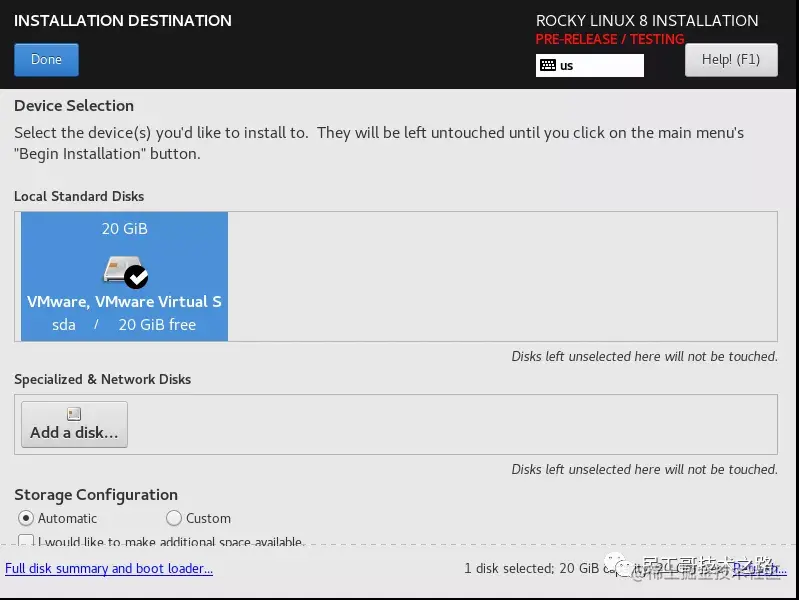
Task: Click the us keyboard layout field
Action: point(590,65)
